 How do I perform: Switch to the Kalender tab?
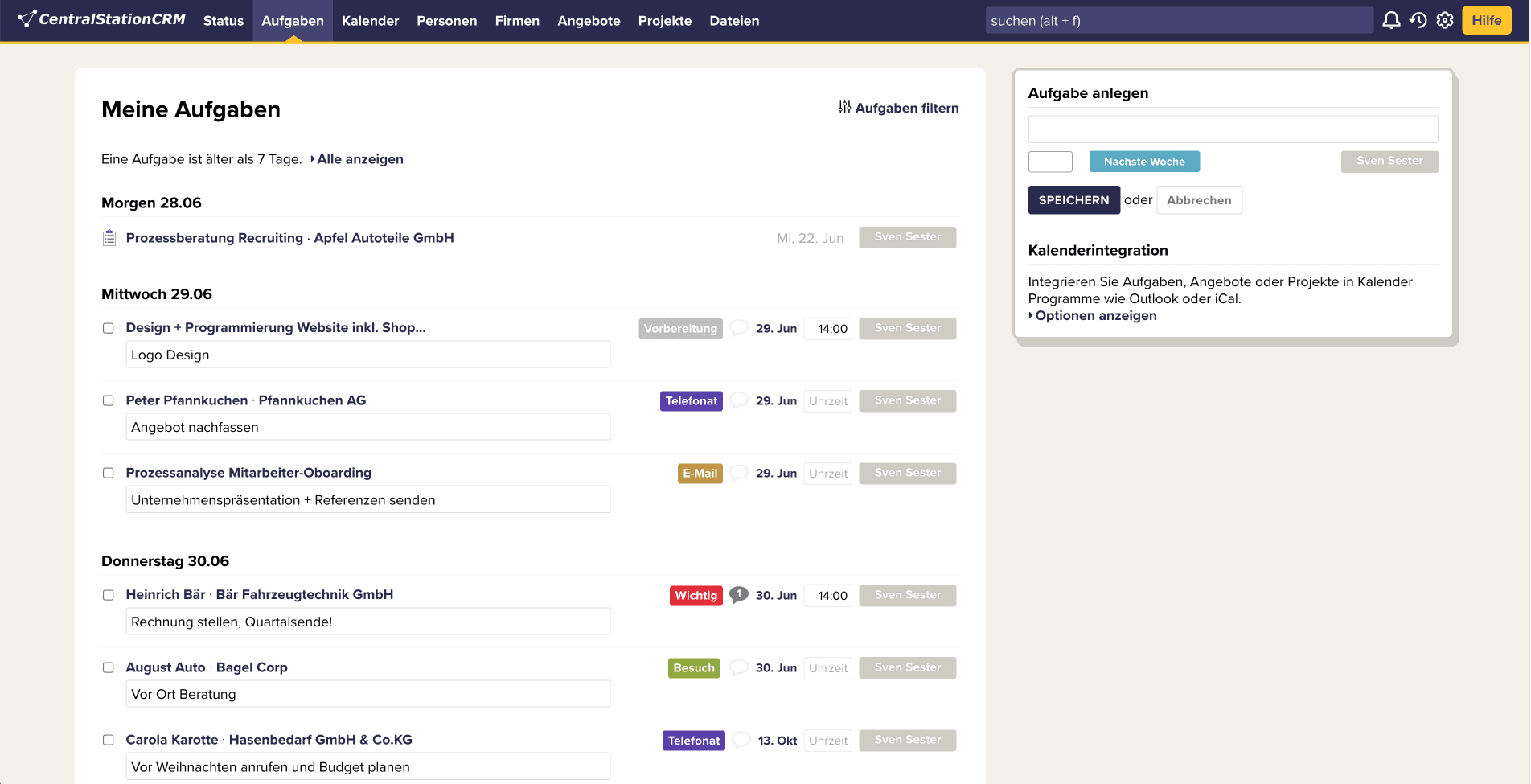point(370,21)
